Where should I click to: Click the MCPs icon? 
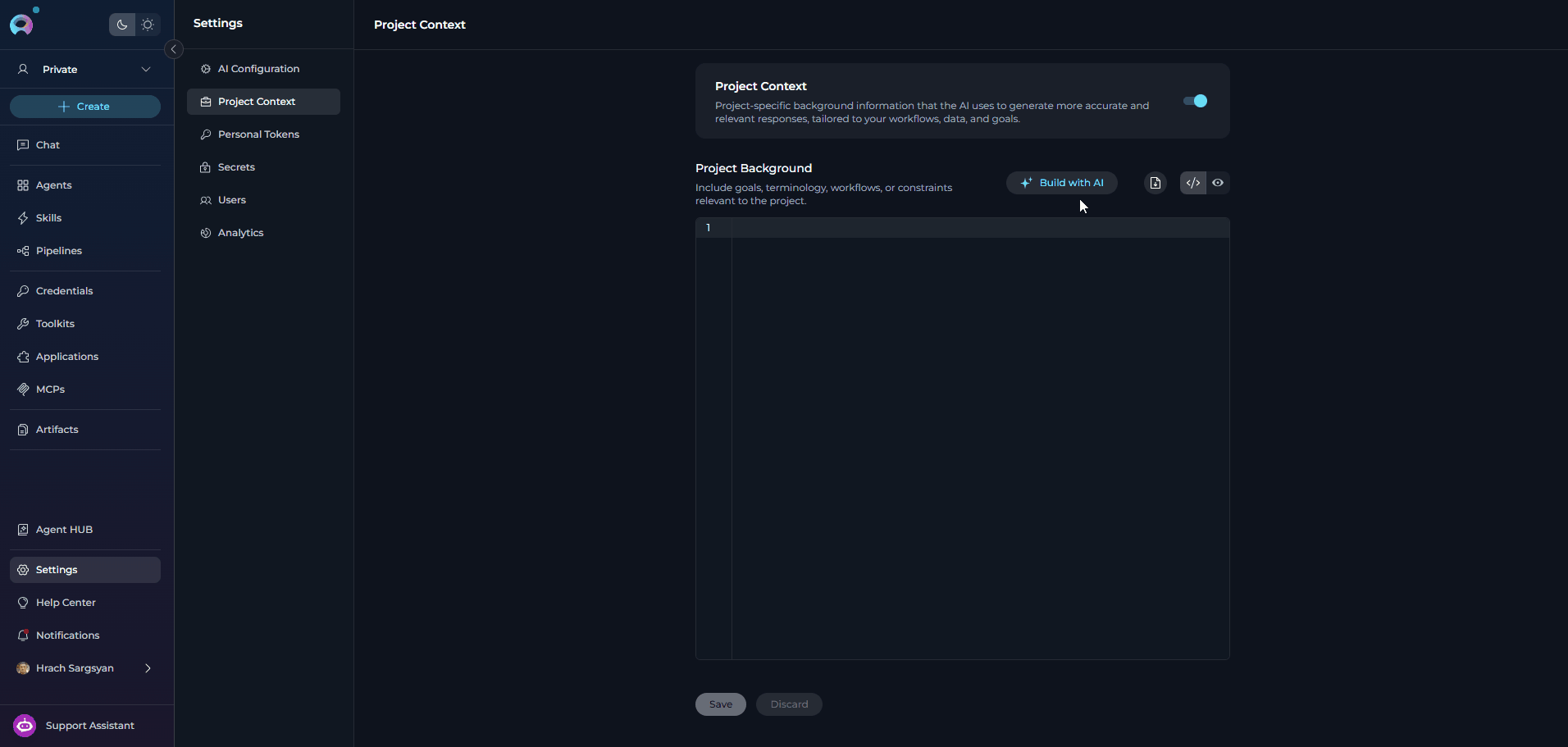23,389
